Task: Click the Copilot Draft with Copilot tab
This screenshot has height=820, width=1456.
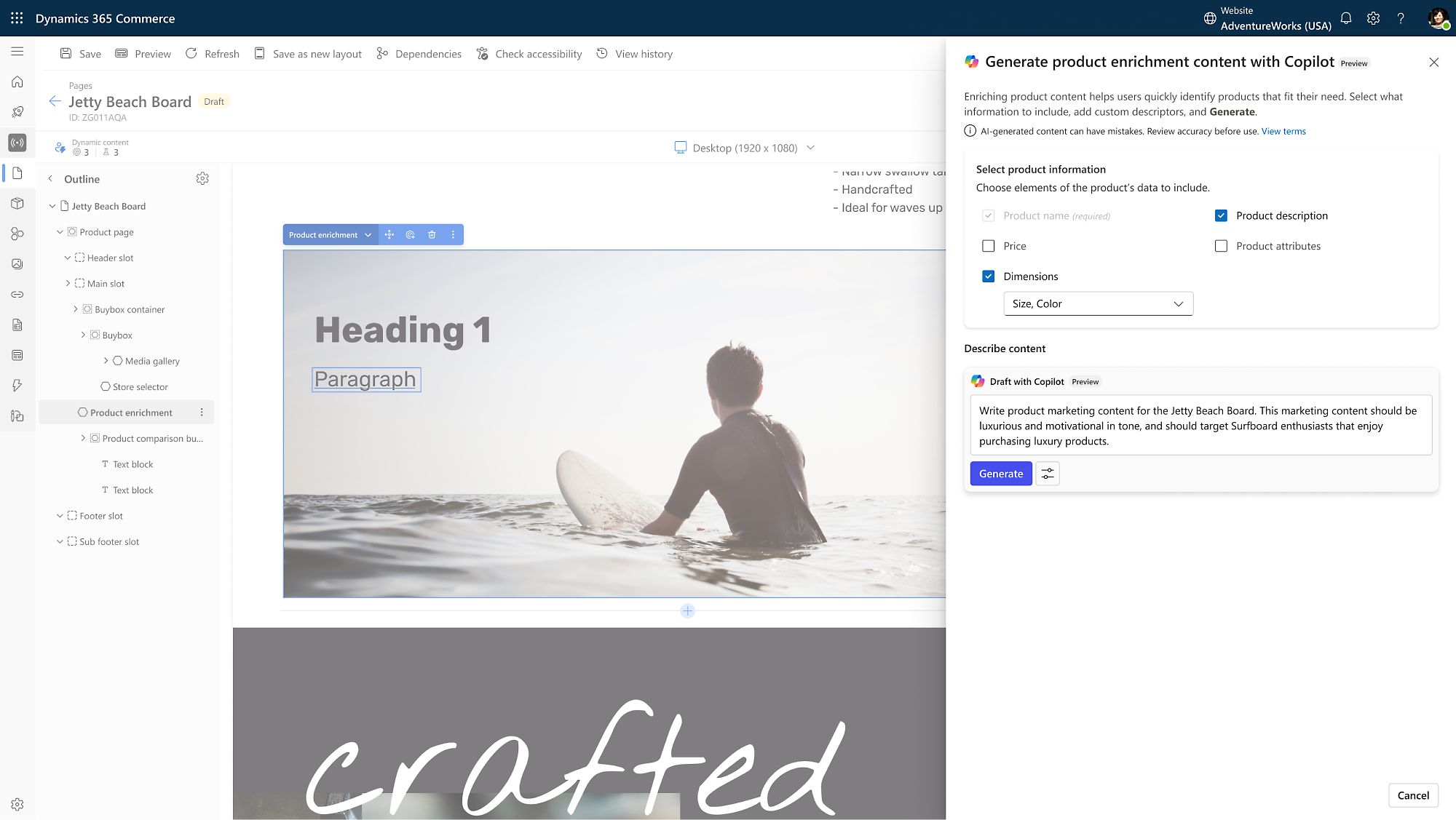Action: tap(1028, 381)
